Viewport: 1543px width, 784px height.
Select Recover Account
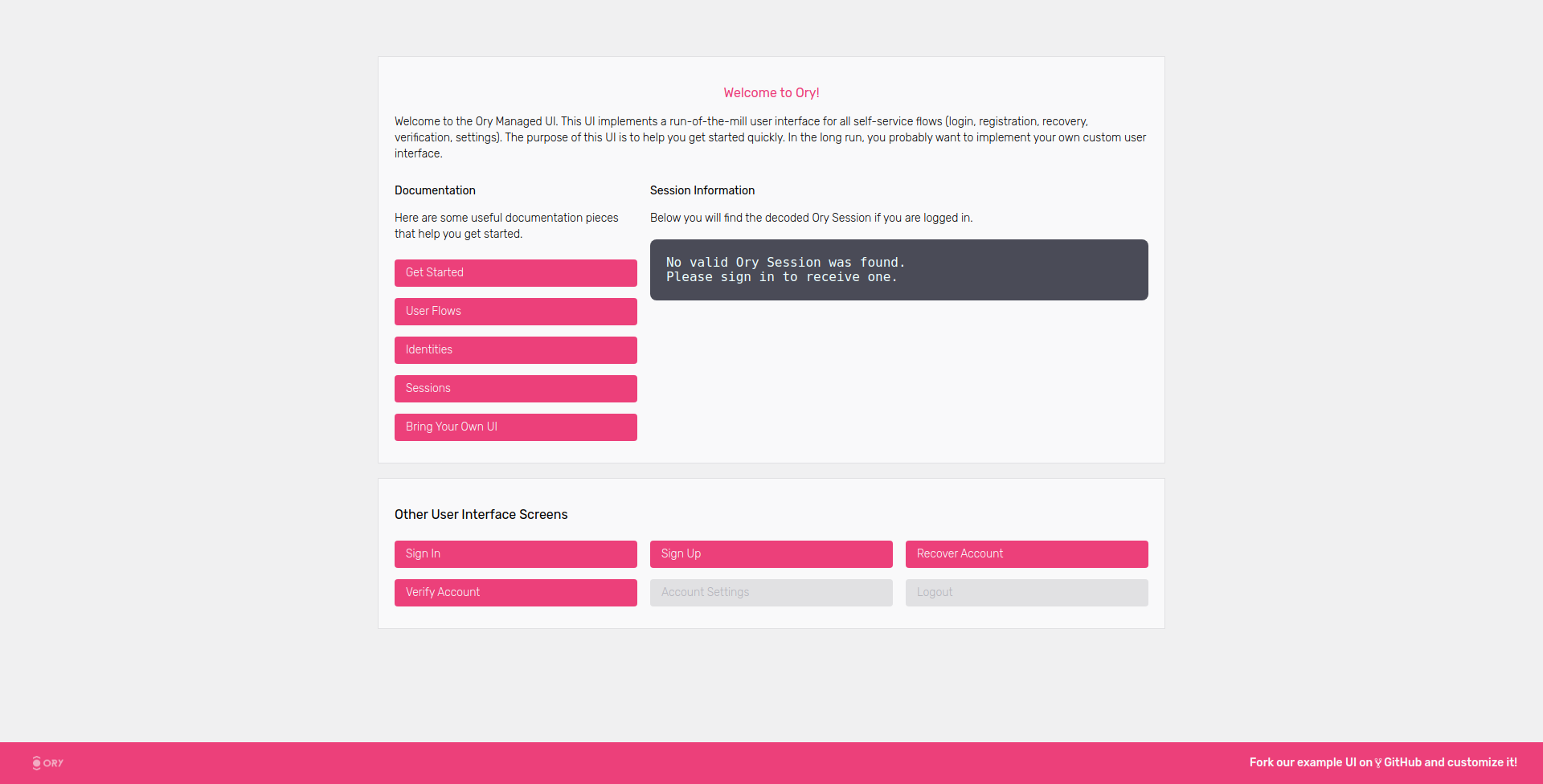coord(1026,554)
